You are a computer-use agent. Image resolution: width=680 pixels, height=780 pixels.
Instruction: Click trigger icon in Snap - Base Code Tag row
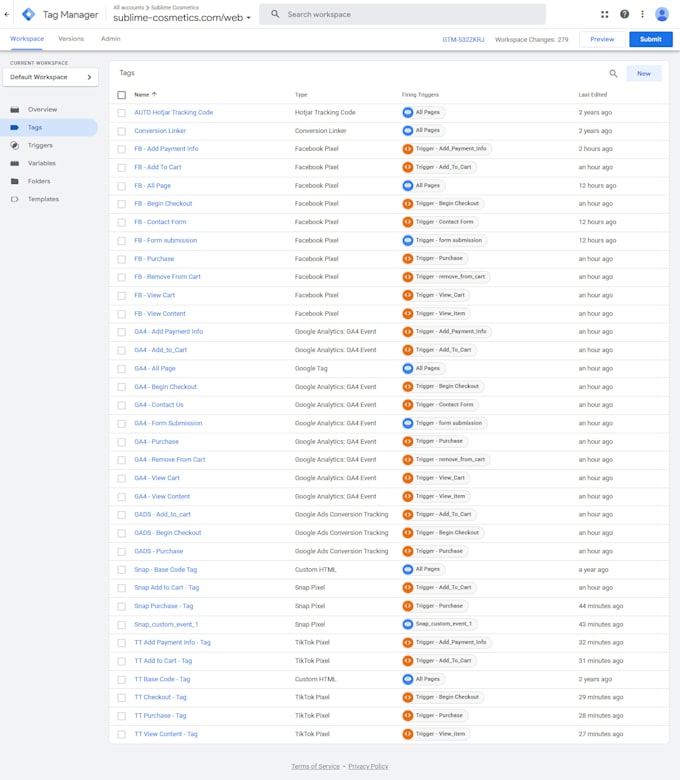408,570
